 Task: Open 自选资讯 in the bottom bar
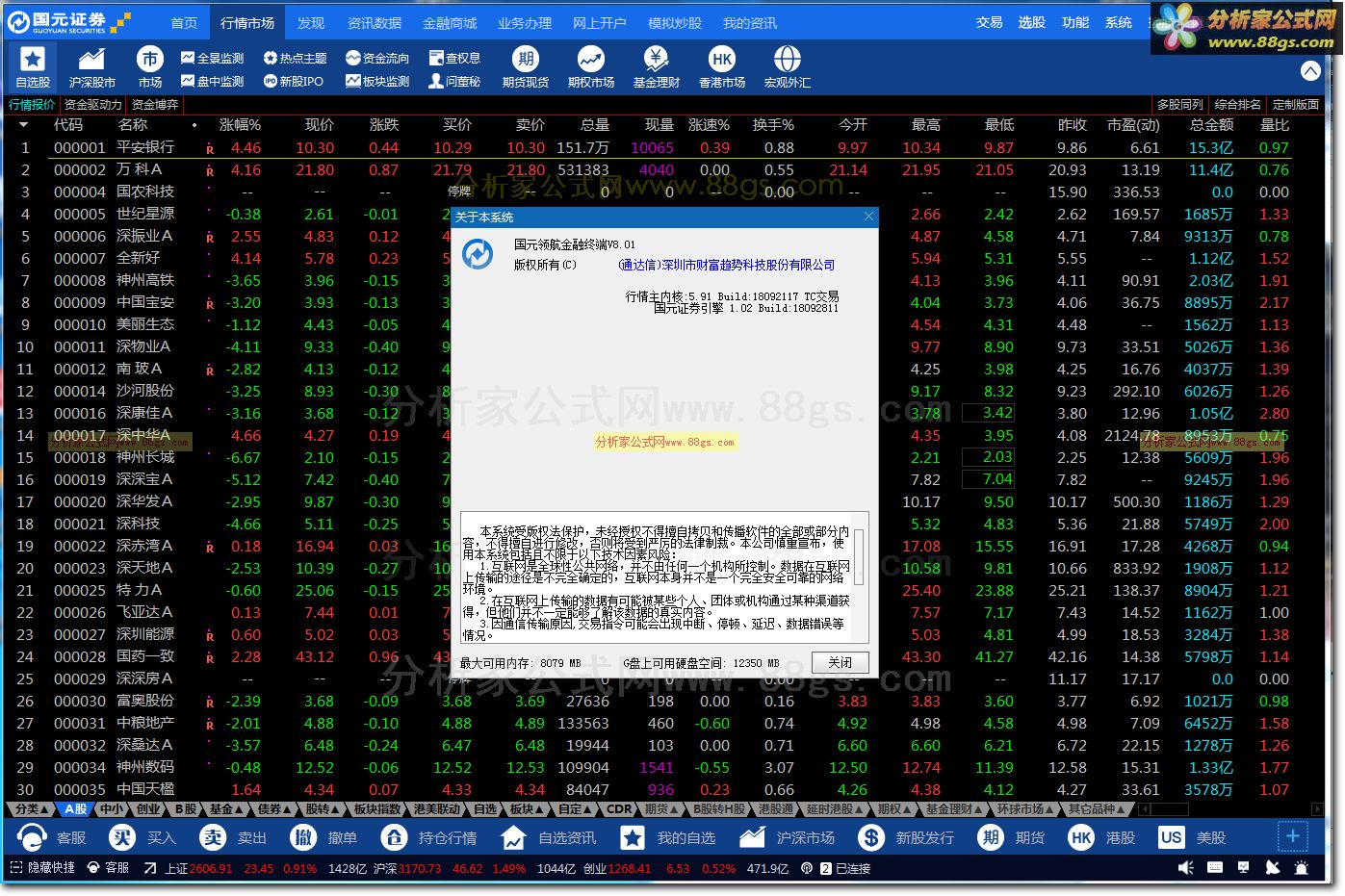pos(549,837)
